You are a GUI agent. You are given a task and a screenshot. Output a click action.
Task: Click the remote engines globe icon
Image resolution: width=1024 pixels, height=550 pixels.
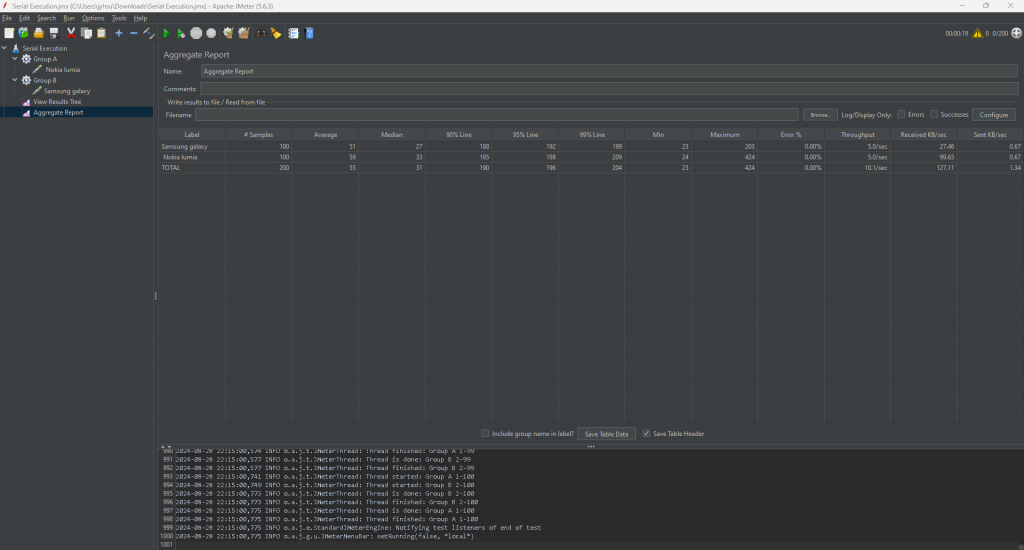[1017, 33]
